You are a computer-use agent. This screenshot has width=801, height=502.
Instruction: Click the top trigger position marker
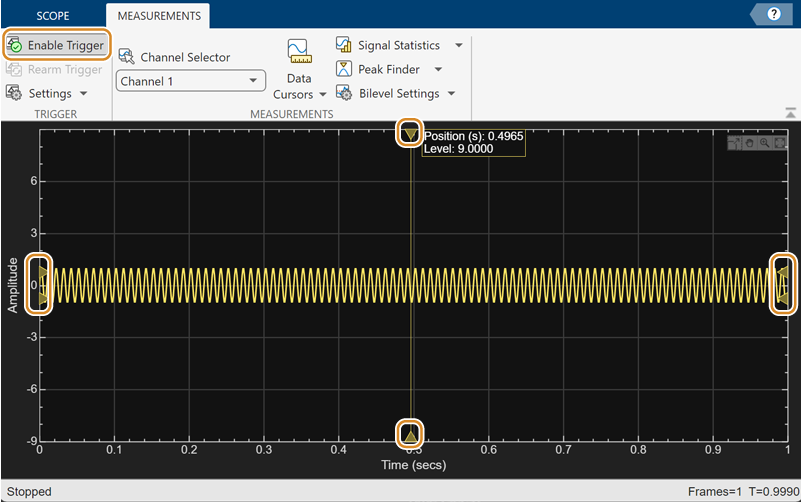(x=410, y=134)
